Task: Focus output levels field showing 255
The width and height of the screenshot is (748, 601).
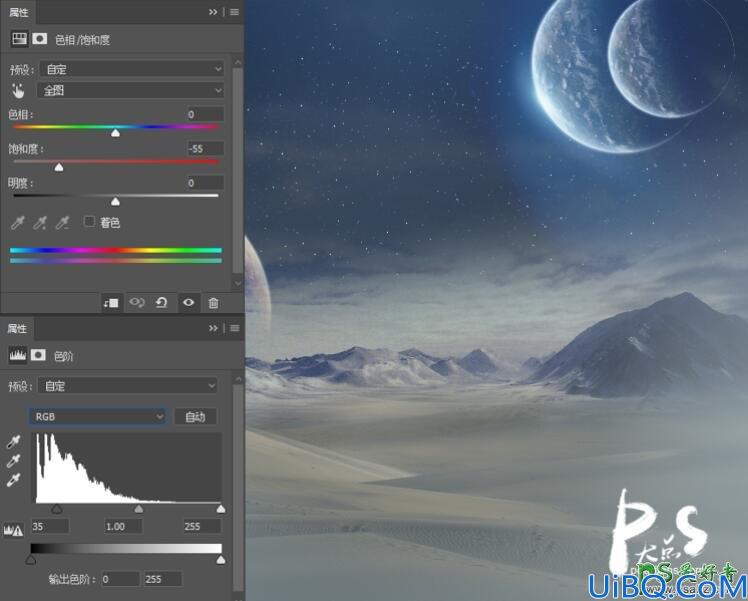Action: 163,579
